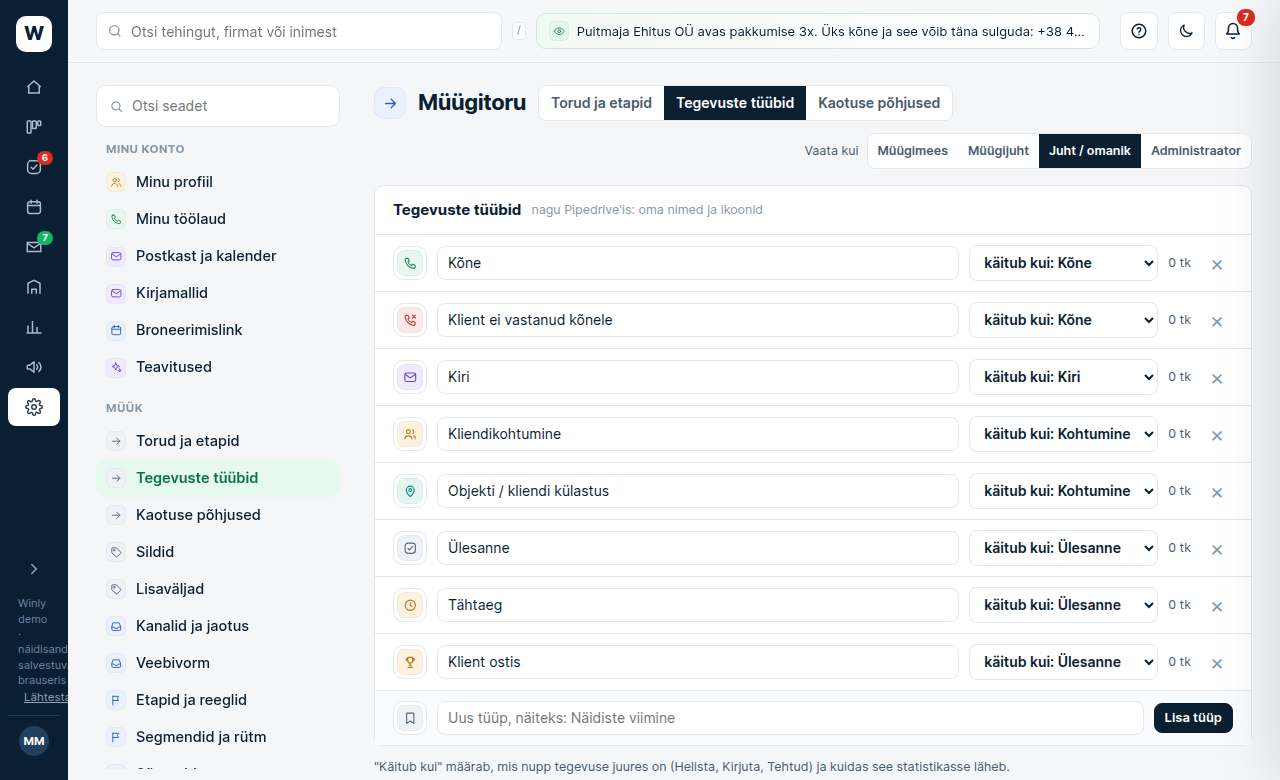1280x780 pixels.
Task: Open notifications bell with 7 alerts
Action: (1233, 31)
